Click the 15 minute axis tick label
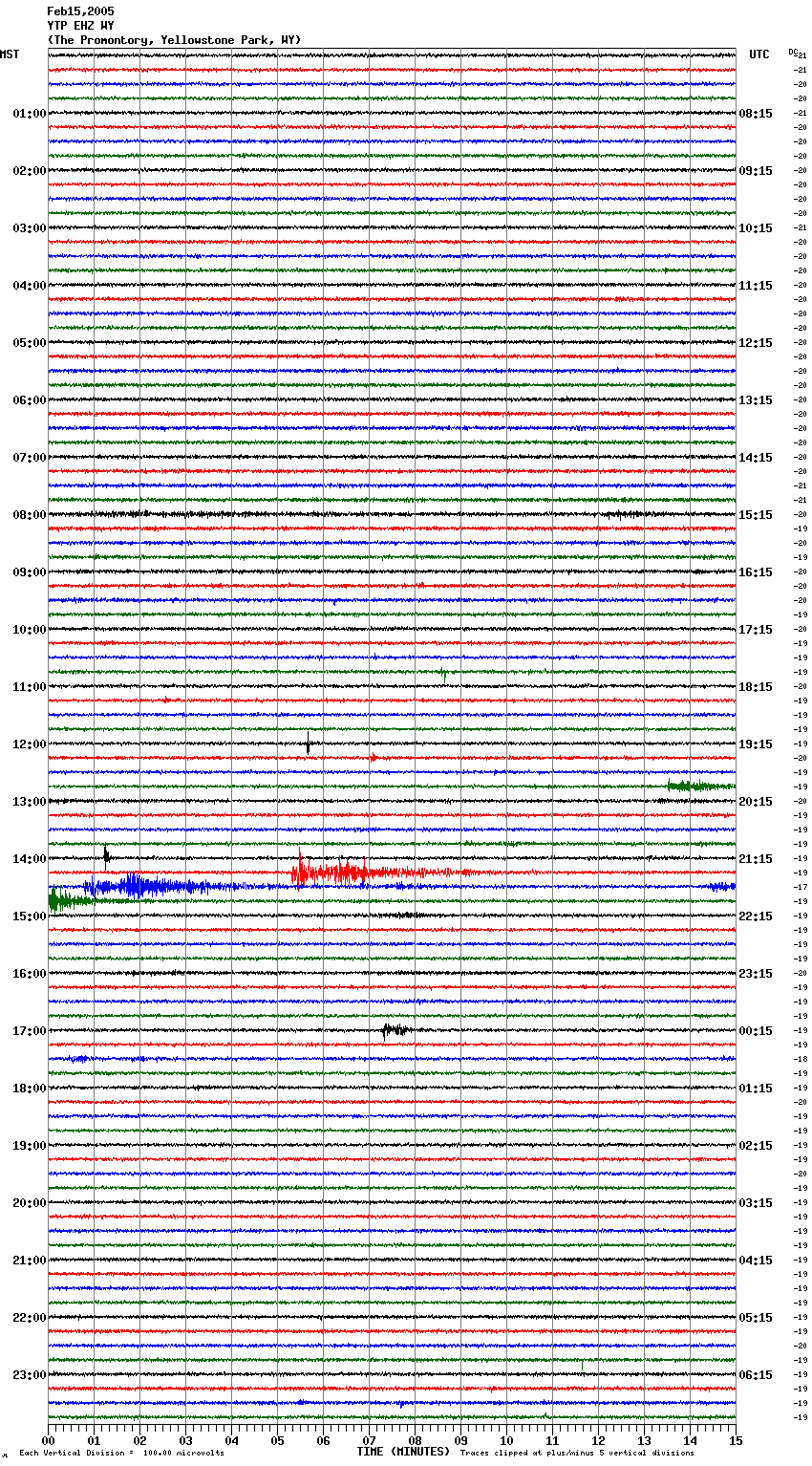This screenshot has width=812, height=1466. click(736, 1440)
